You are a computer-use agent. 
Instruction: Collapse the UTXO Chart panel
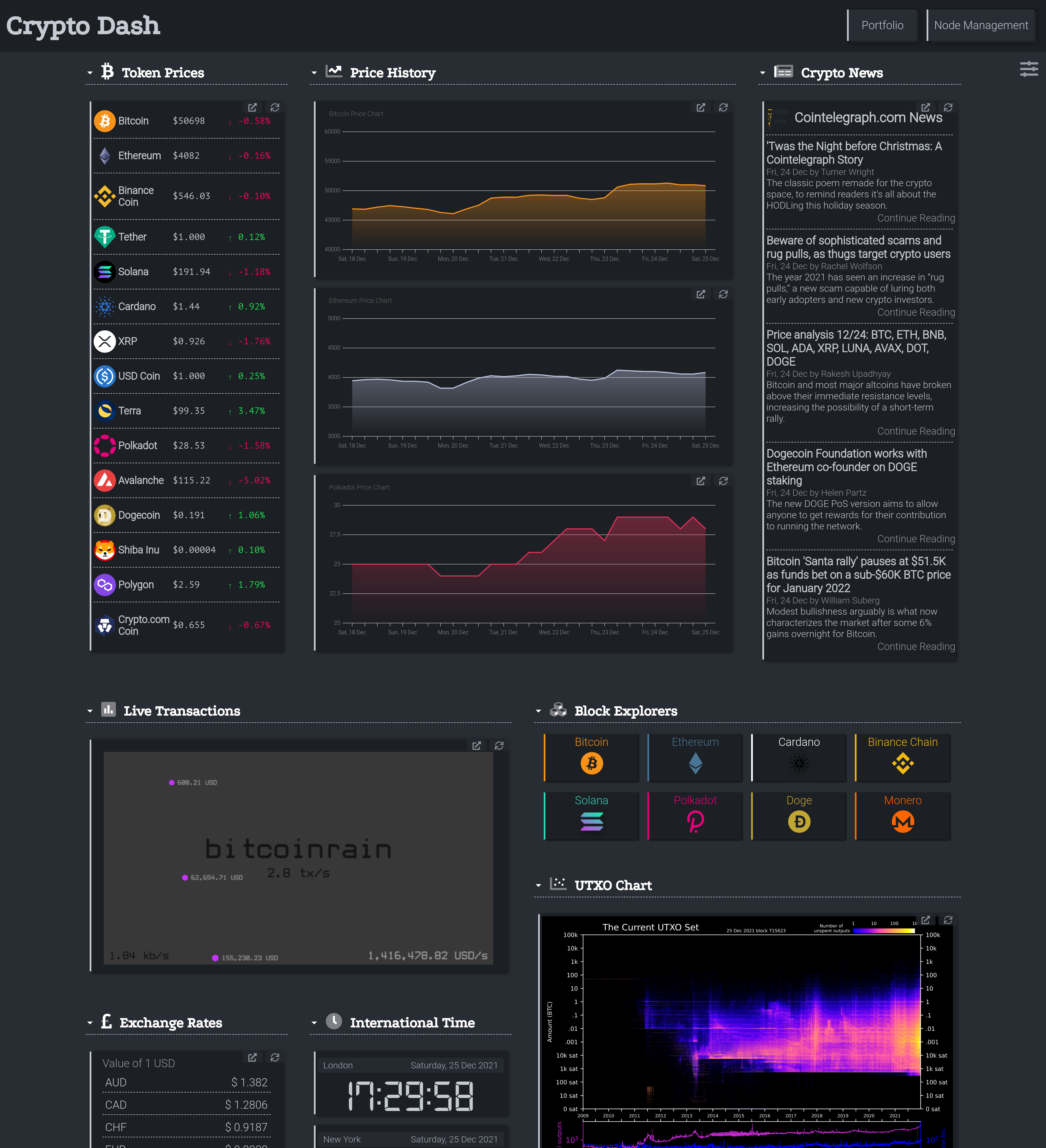pyautogui.click(x=538, y=886)
